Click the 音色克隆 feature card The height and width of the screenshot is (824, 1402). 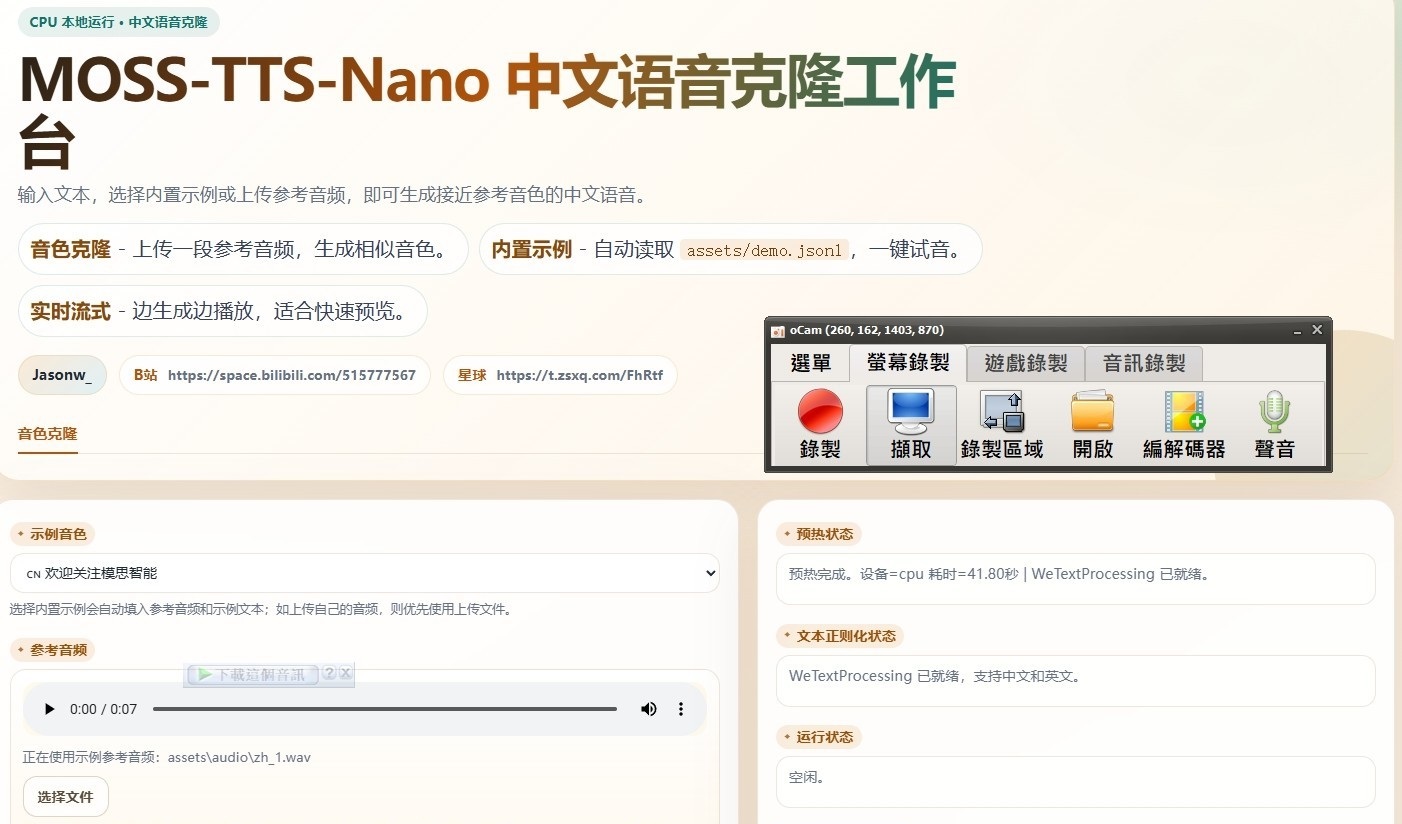click(x=243, y=249)
